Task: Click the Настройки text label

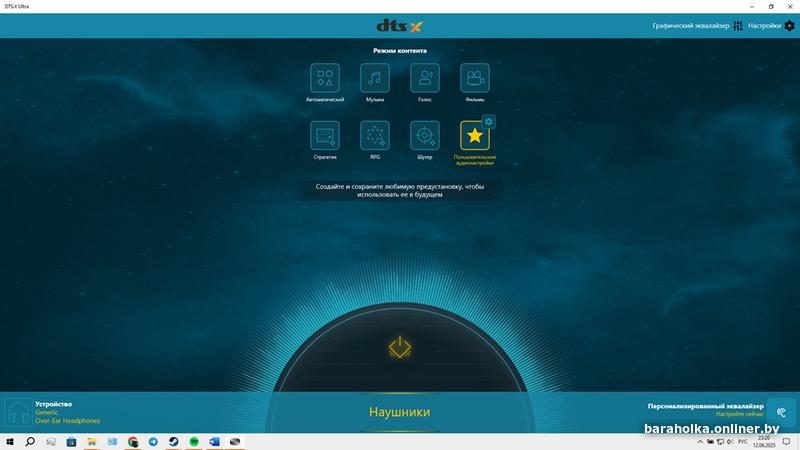Action: (764, 26)
